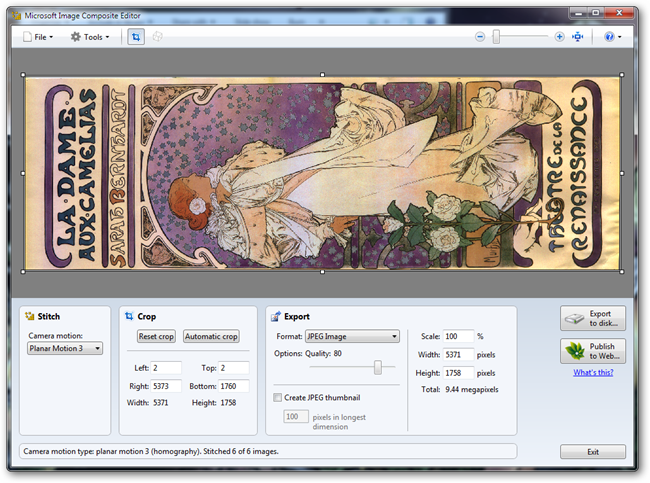
Task: Click the Left crop value field
Action: (166, 368)
